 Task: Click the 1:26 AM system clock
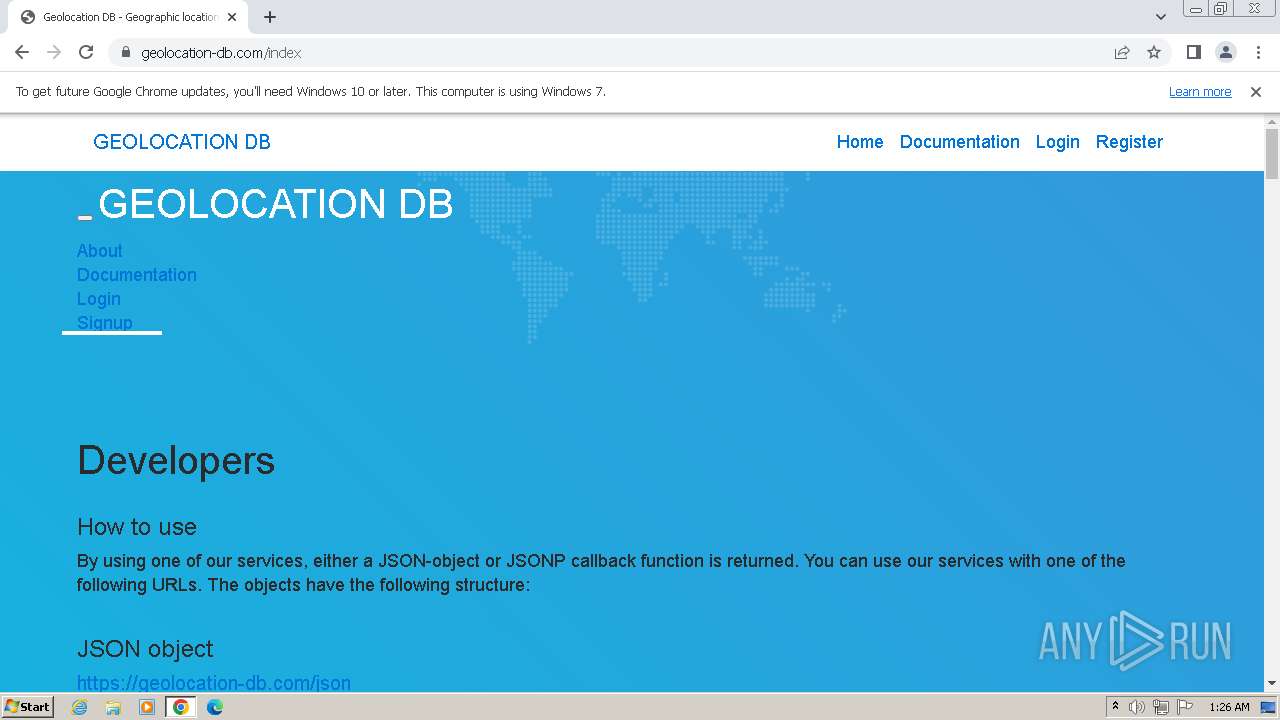click(x=1229, y=707)
